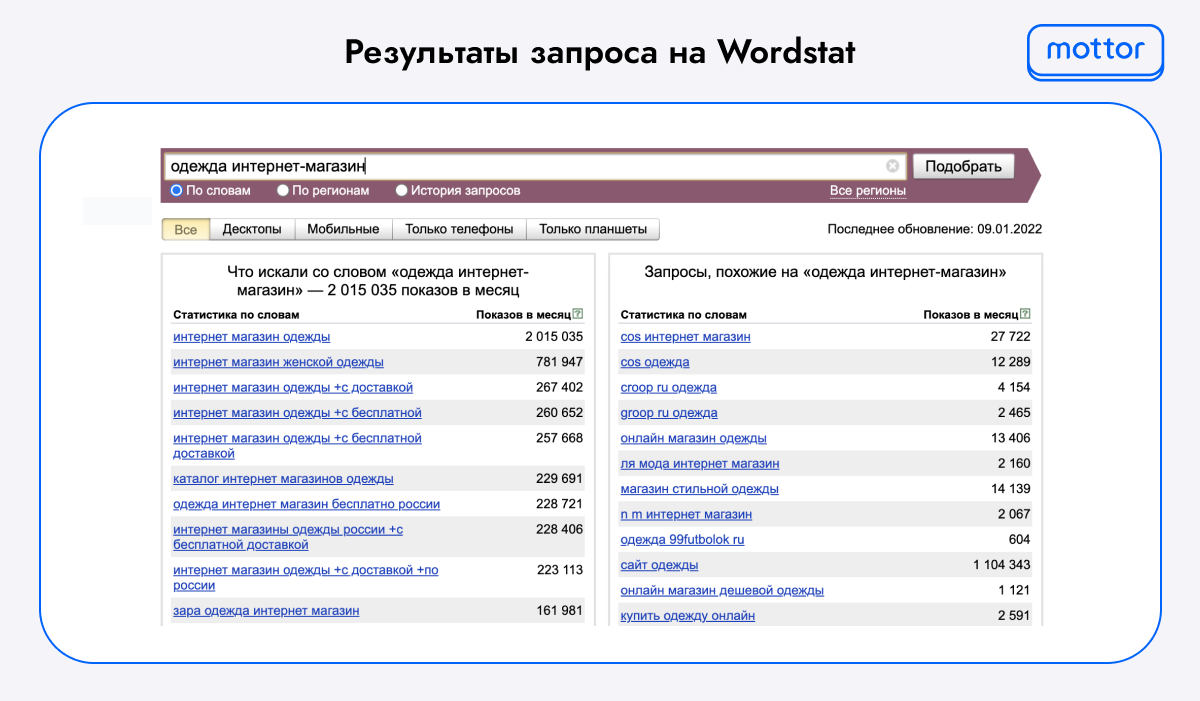Switch to the Все tab
The width and height of the screenshot is (1200, 701).
(x=186, y=229)
